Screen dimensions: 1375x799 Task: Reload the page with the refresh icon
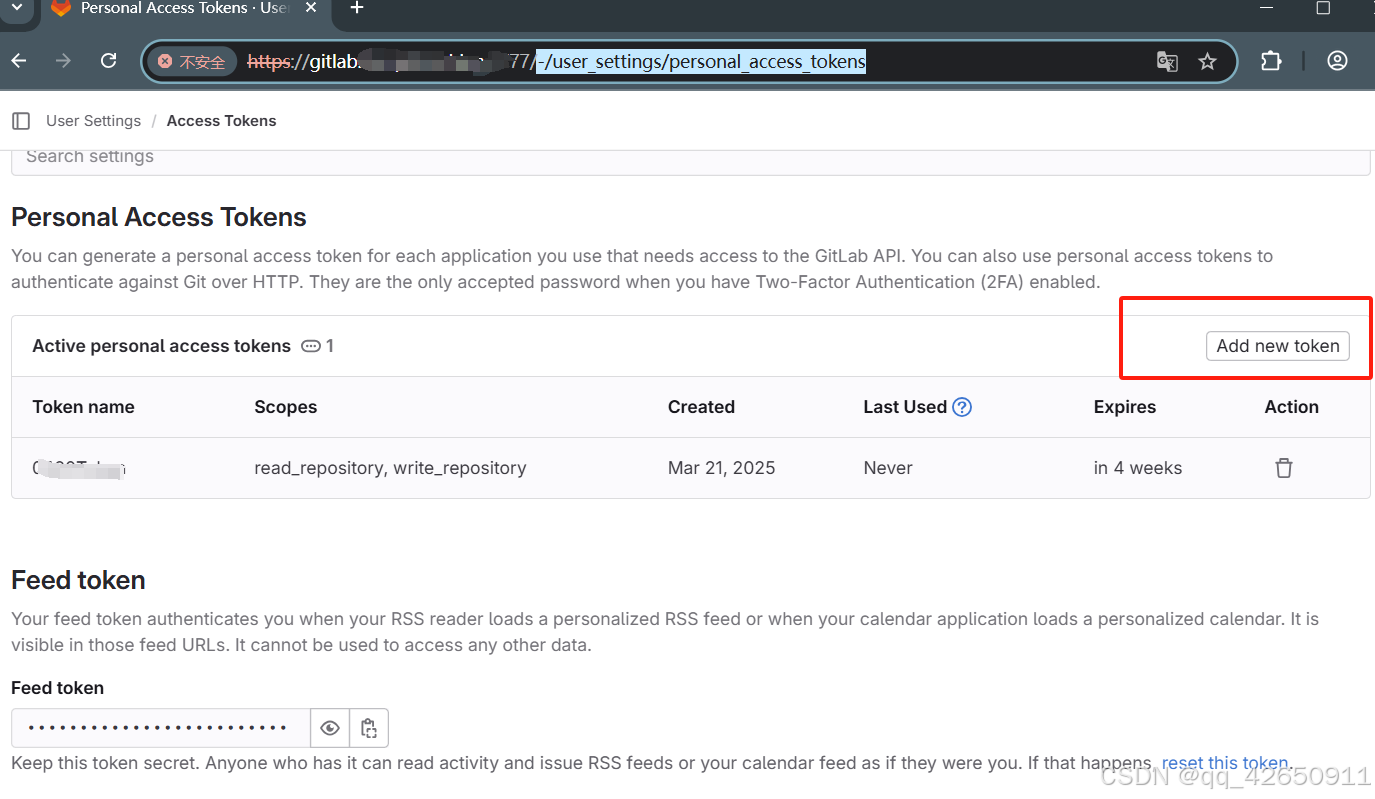coord(108,60)
